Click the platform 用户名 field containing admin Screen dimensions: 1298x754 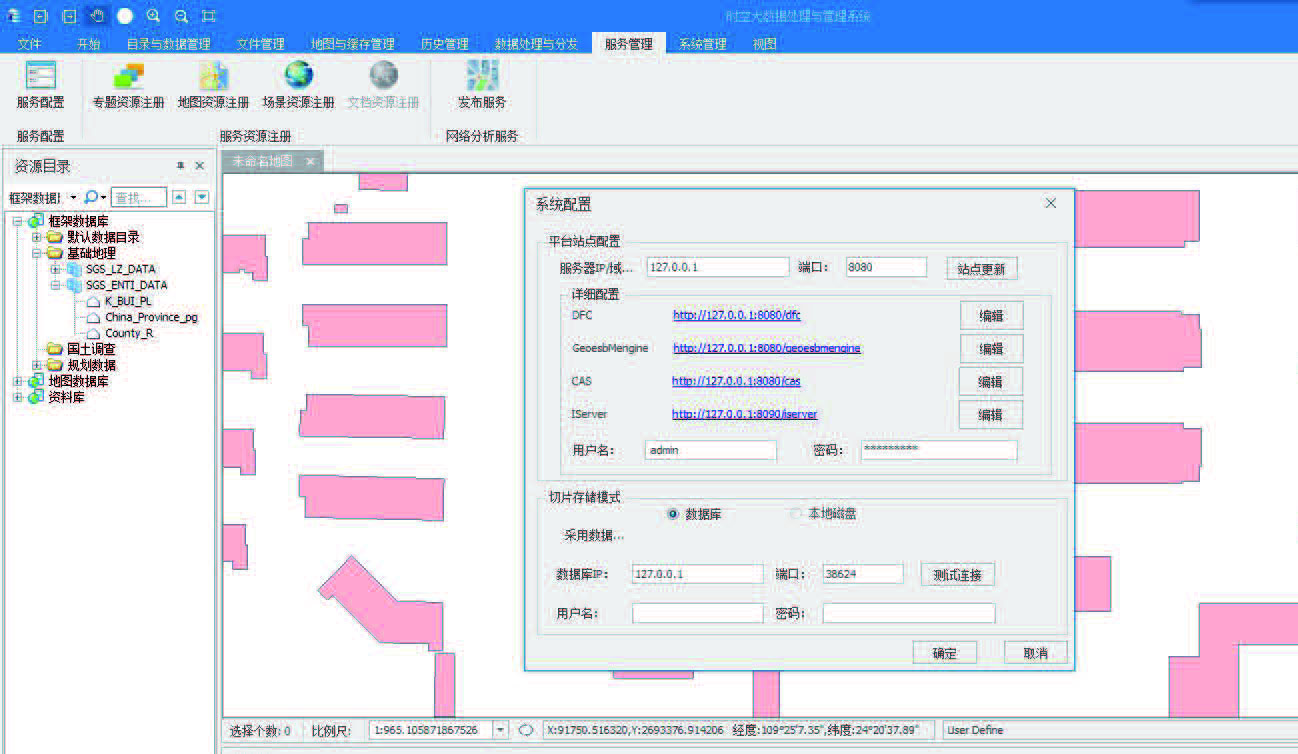(x=710, y=450)
